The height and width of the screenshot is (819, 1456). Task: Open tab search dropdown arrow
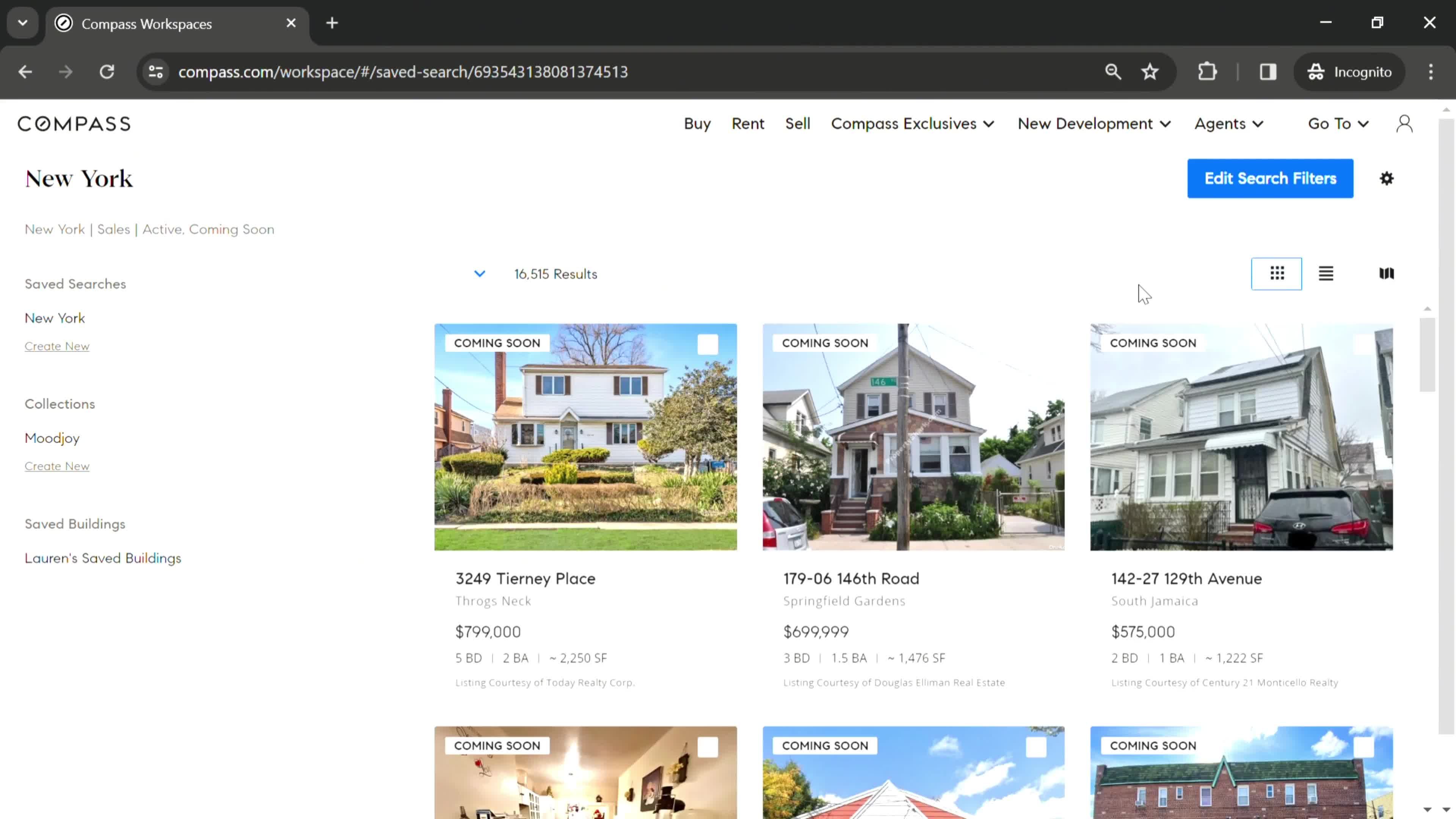(23, 23)
